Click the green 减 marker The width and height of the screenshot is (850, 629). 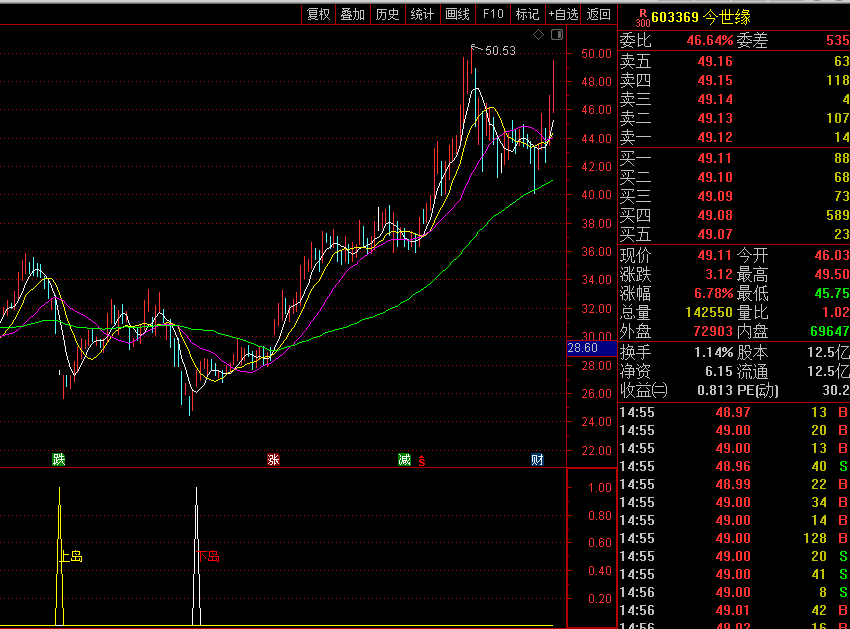point(404,460)
